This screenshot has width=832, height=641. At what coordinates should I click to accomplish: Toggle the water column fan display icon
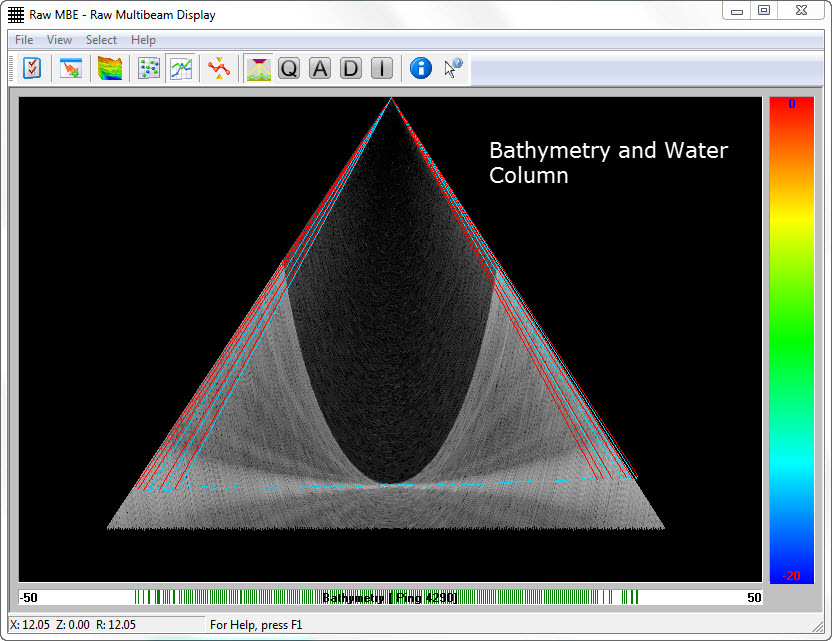(258, 68)
